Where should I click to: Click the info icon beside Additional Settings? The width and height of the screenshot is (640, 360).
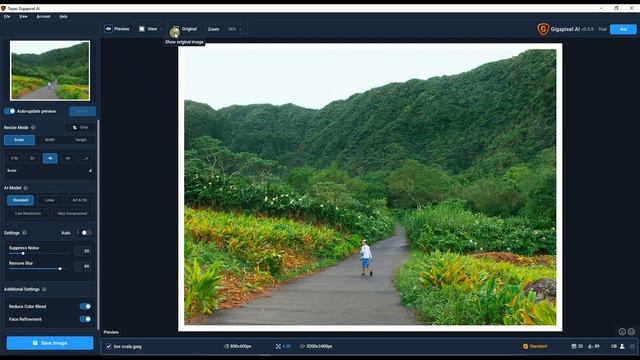click(44, 289)
